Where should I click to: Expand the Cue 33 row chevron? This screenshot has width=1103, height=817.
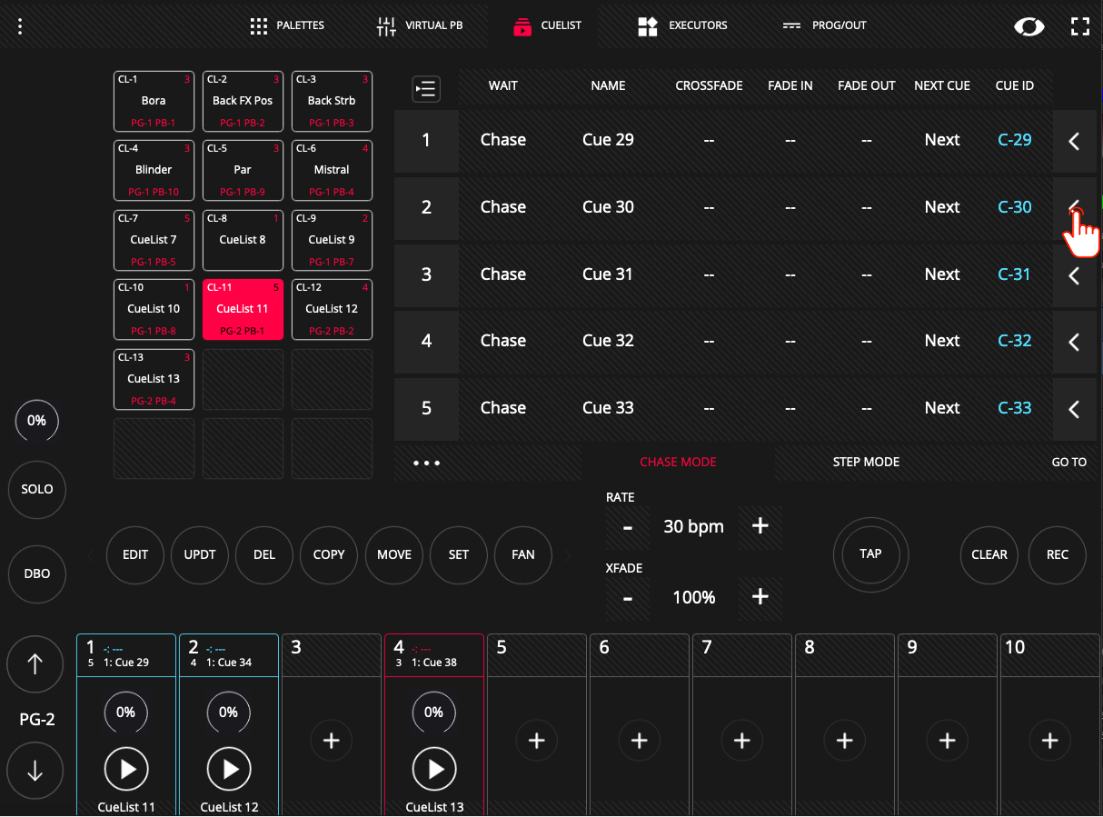(1074, 409)
